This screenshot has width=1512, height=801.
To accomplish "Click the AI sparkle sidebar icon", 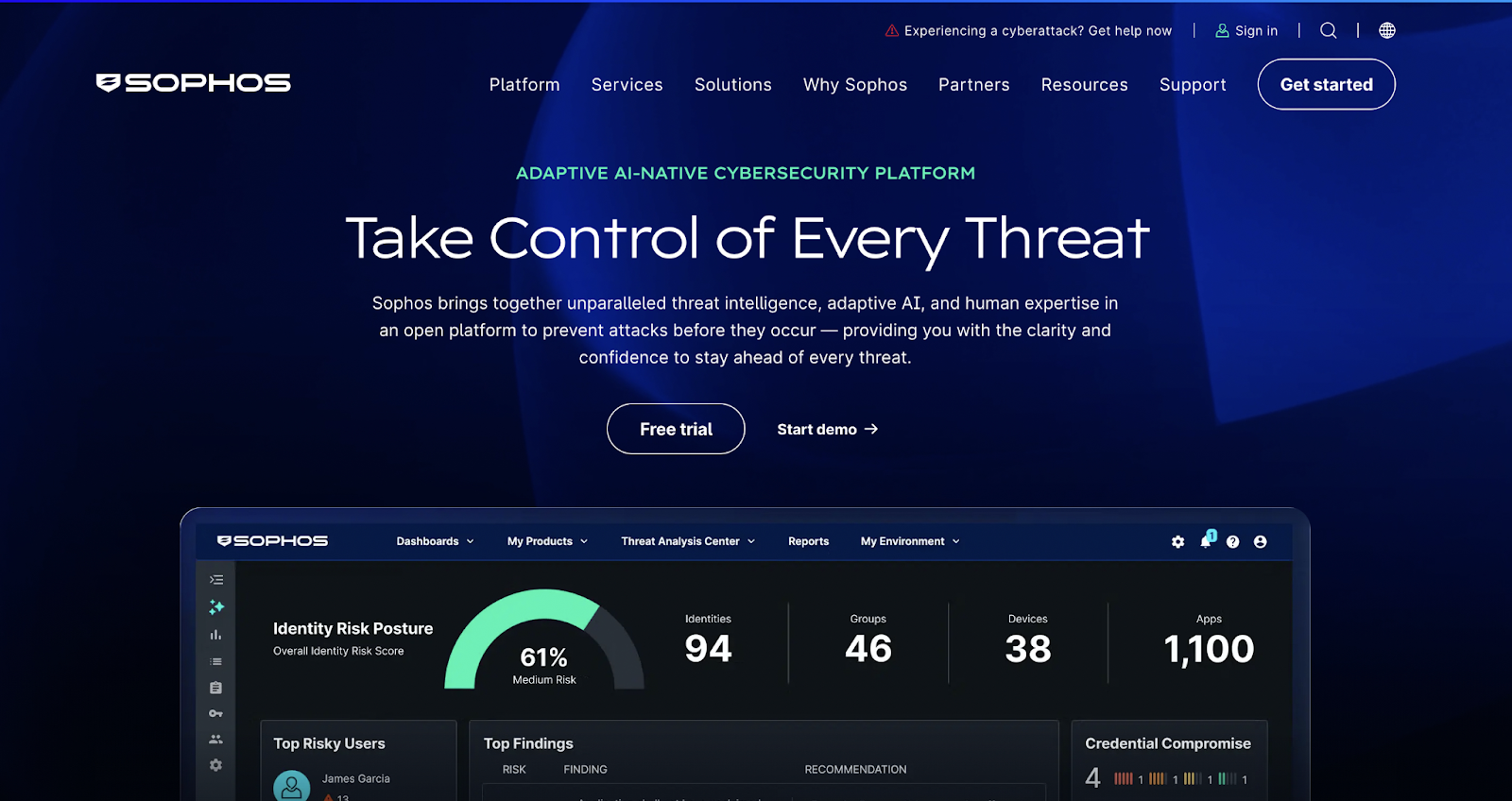I will pos(216,607).
